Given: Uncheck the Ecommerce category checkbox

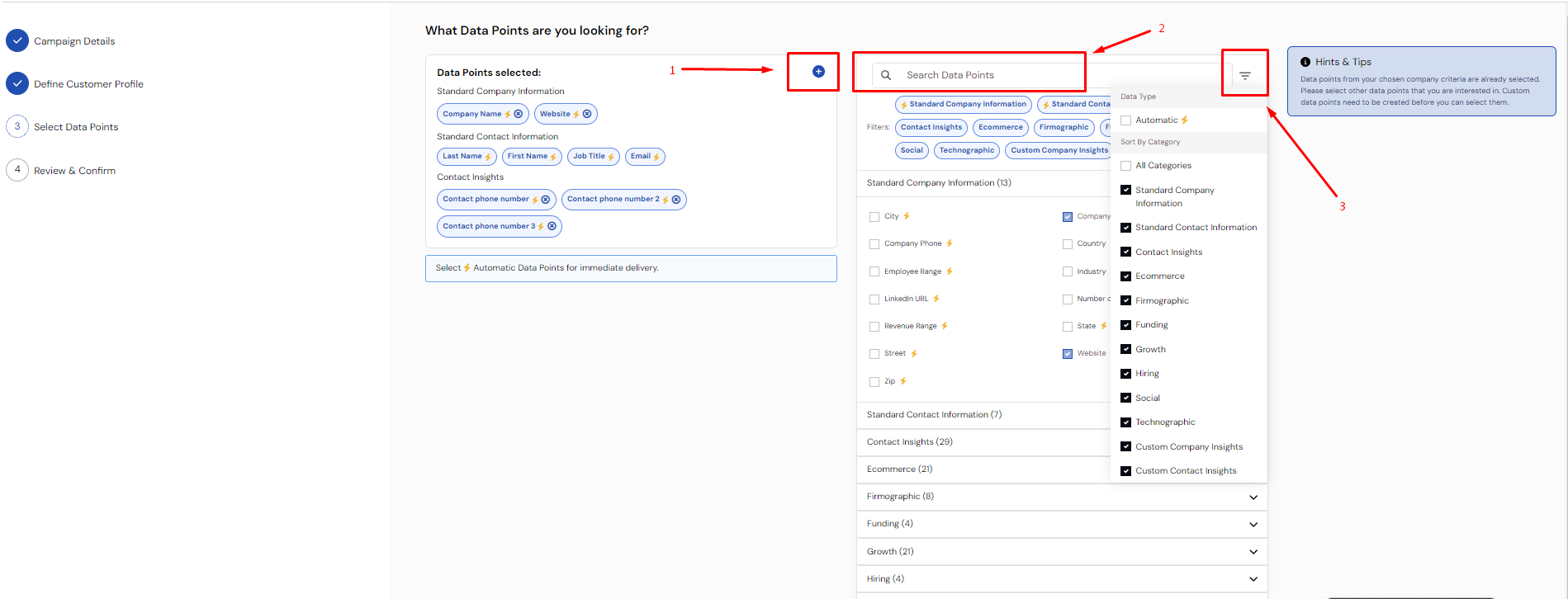Looking at the screenshot, I should 1125,276.
